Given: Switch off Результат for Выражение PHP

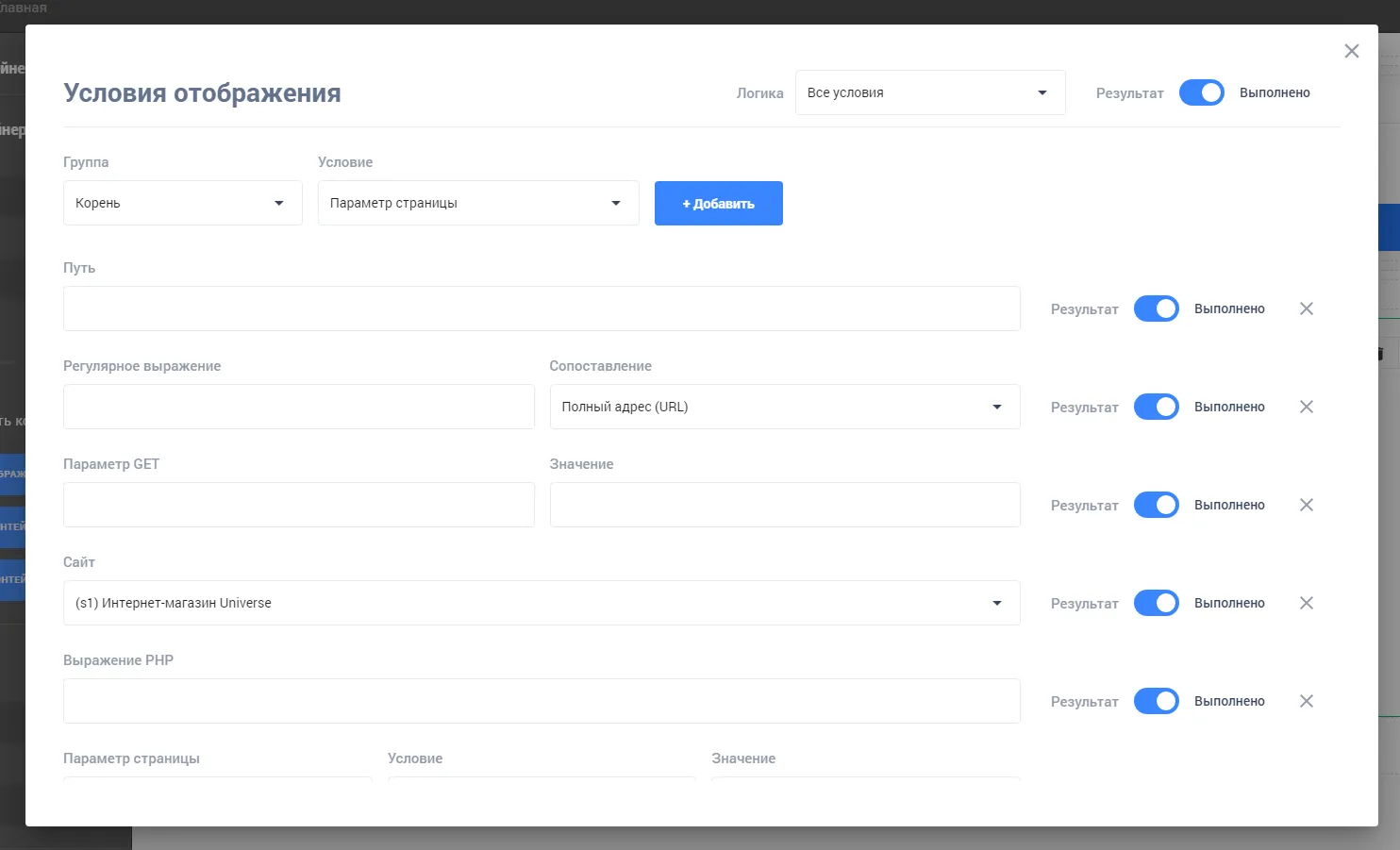Looking at the screenshot, I should click(1156, 701).
